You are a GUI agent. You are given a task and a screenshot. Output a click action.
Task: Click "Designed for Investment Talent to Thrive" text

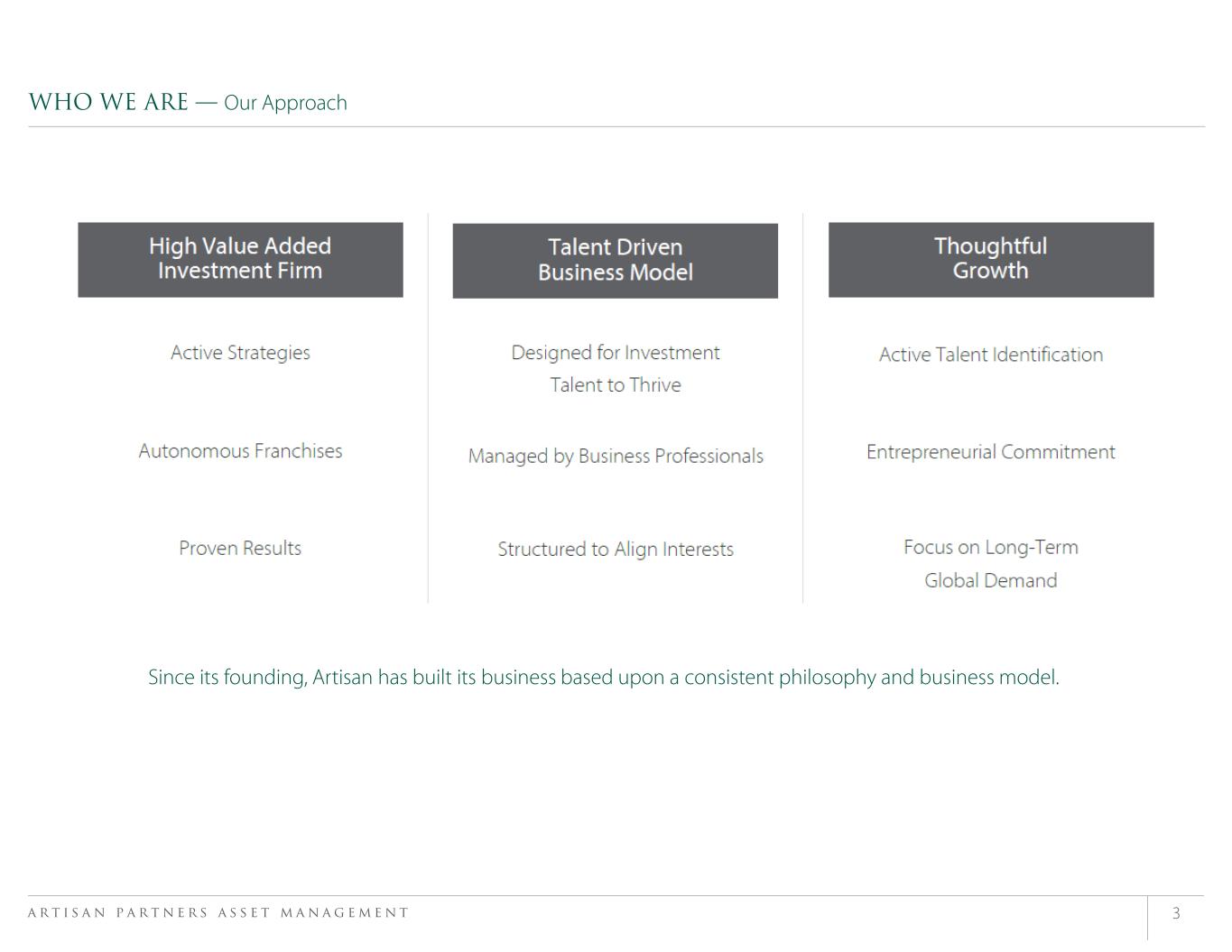point(615,368)
